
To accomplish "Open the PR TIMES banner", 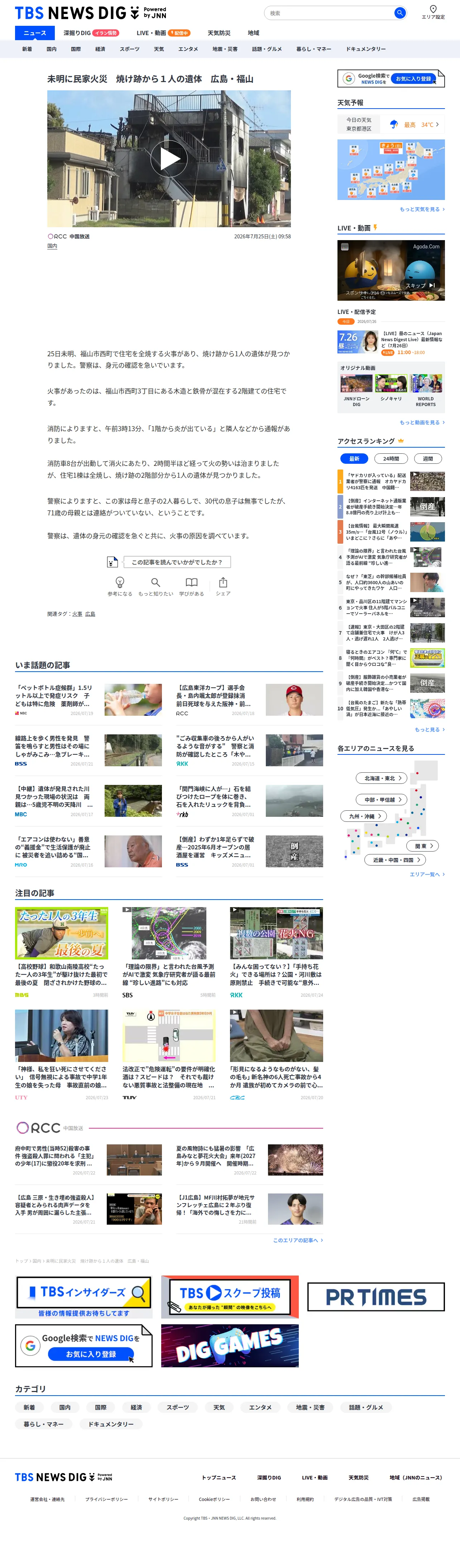I will tap(376, 1297).
